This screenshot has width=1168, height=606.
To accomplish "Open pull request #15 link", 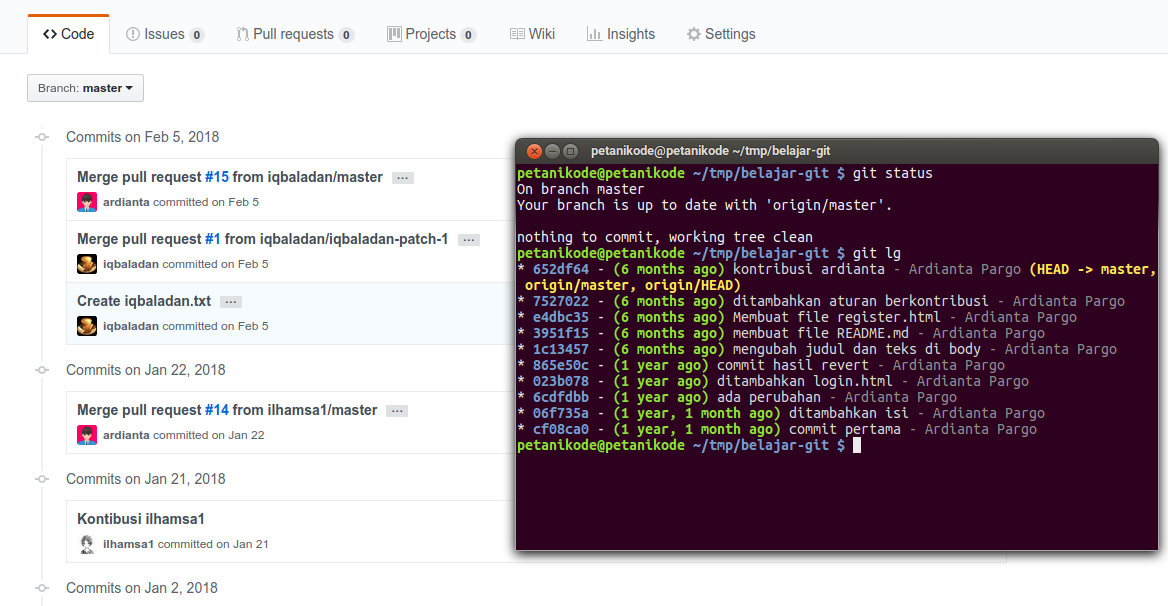I will [x=217, y=177].
